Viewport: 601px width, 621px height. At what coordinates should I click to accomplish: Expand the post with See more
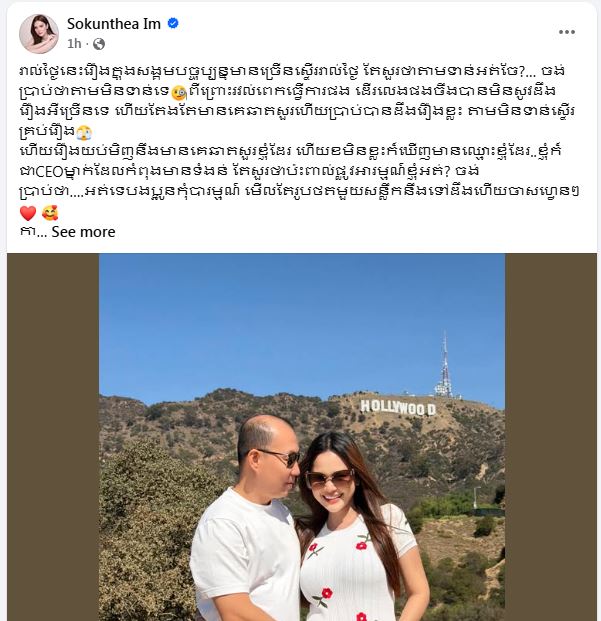click(83, 232)
